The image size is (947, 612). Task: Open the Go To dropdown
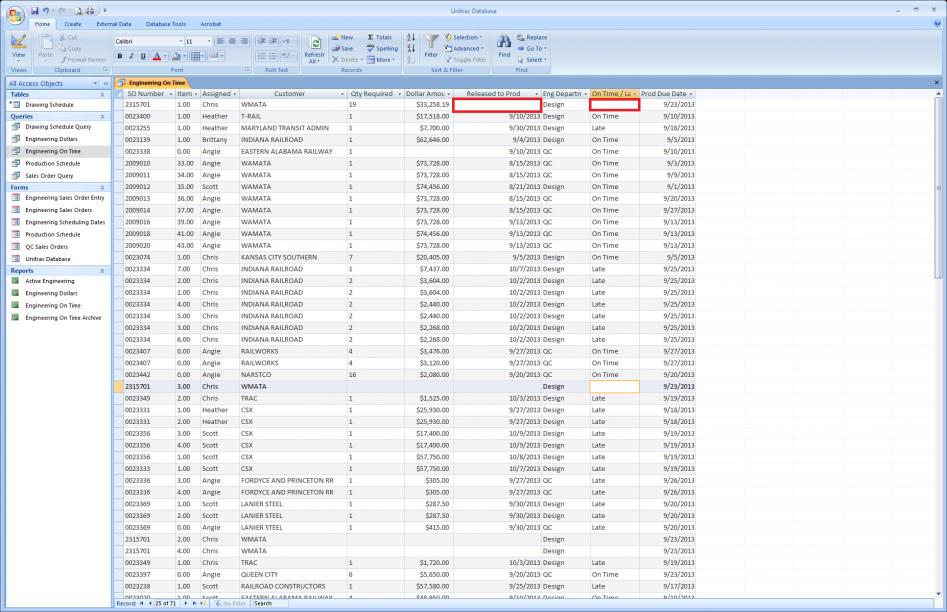pyautogui.click(x=532, y=48)
